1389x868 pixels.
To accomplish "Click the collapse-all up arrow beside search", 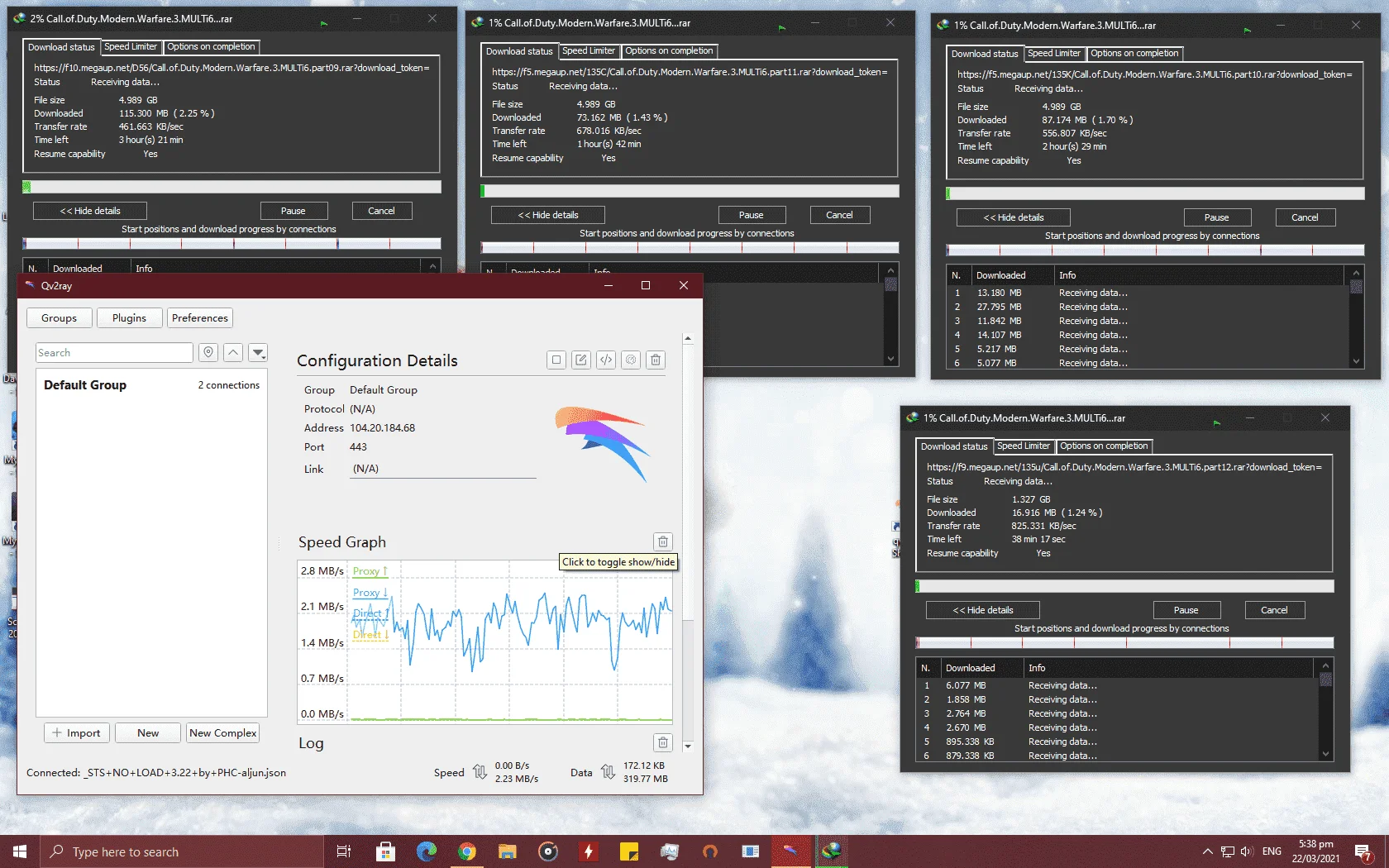I will pos(233,353).
